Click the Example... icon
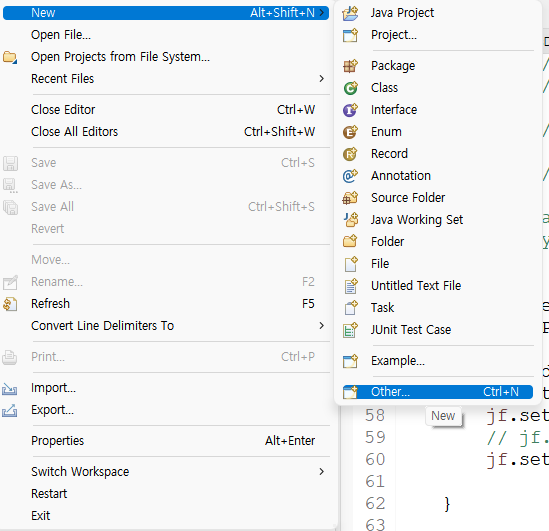Viewport: 549px width, 531px height. click(350, 361)
